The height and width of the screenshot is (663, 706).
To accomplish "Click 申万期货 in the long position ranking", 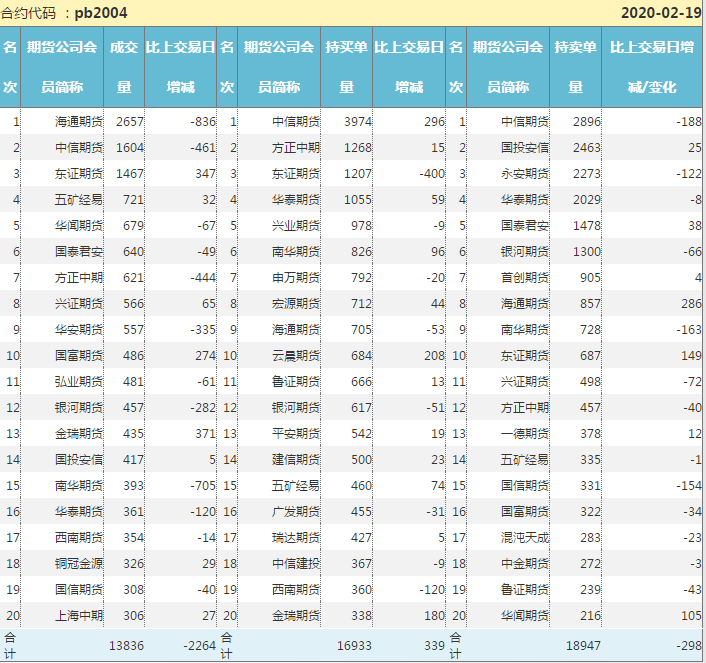I will tap(296, 278).
